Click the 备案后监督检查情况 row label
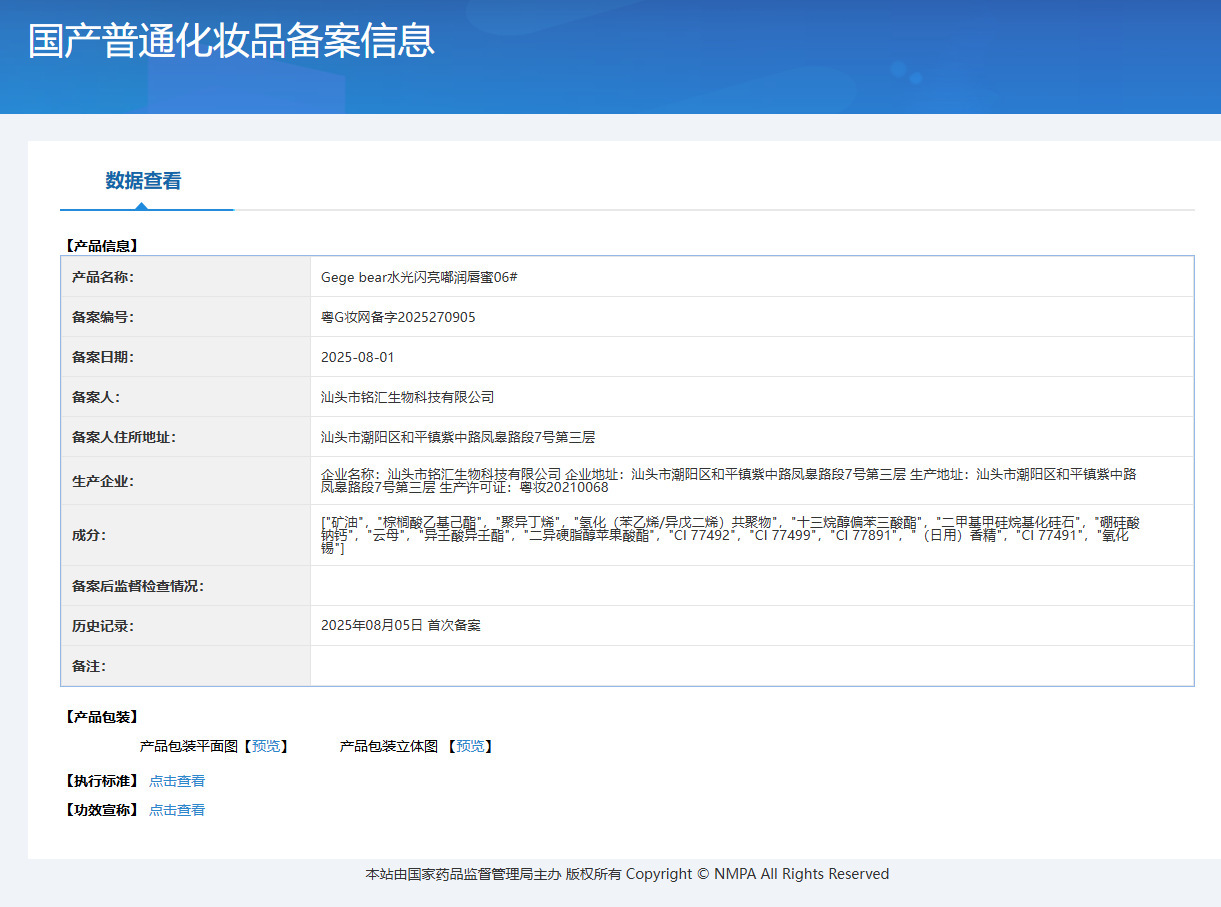Viewport: 1221px width, 907px height. tap(138, 586)
